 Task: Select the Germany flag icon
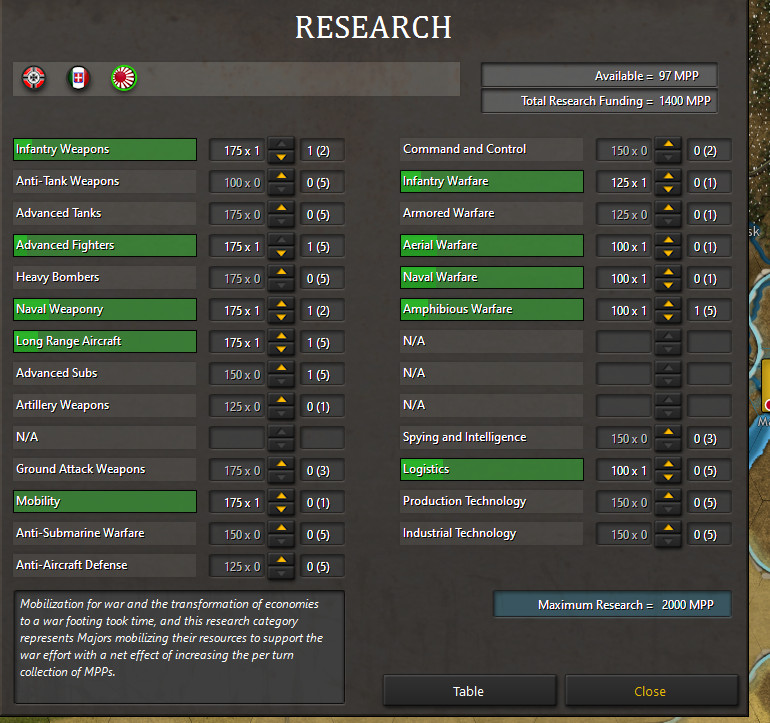tap(33, 78)
